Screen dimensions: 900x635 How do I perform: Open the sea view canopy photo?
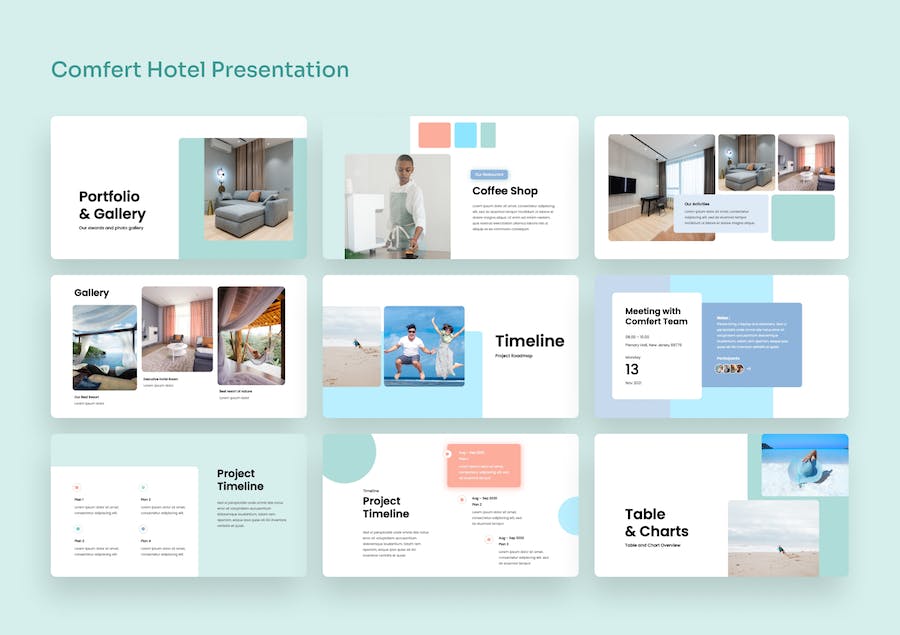[x=105, y=348]
